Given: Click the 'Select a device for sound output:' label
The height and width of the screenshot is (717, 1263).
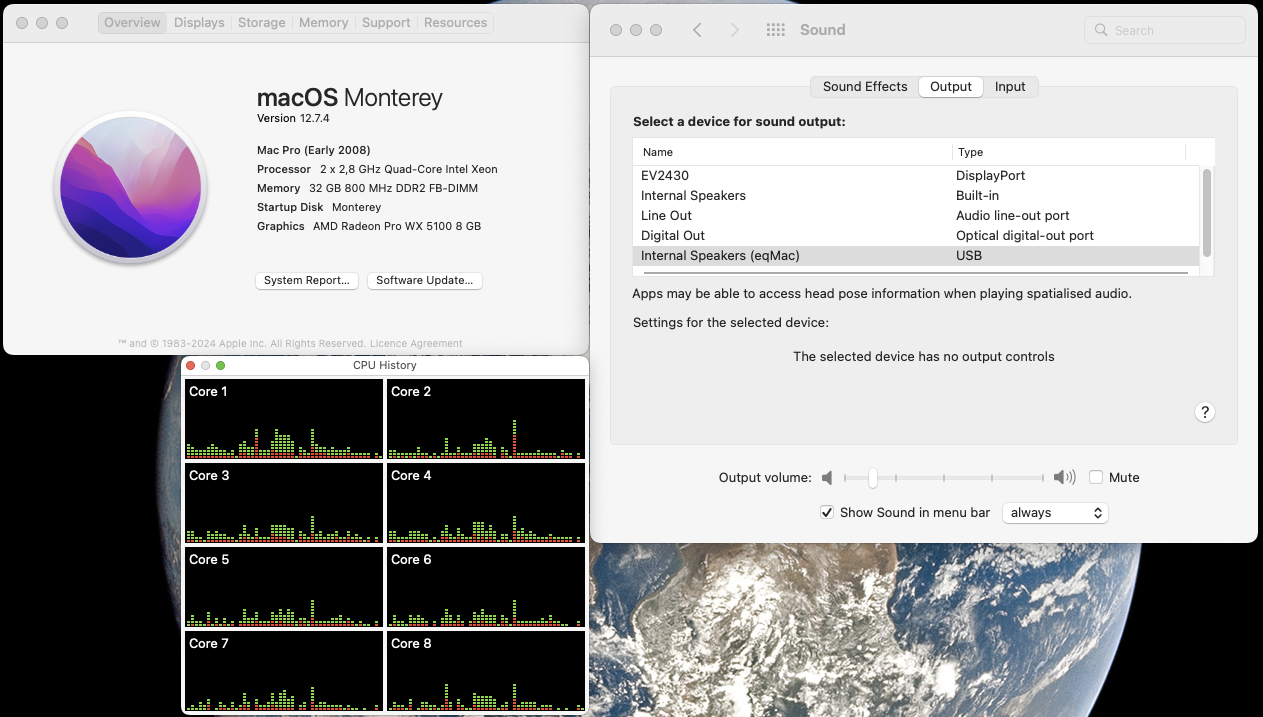Looking at the screenshot, I should coord(739,122).
